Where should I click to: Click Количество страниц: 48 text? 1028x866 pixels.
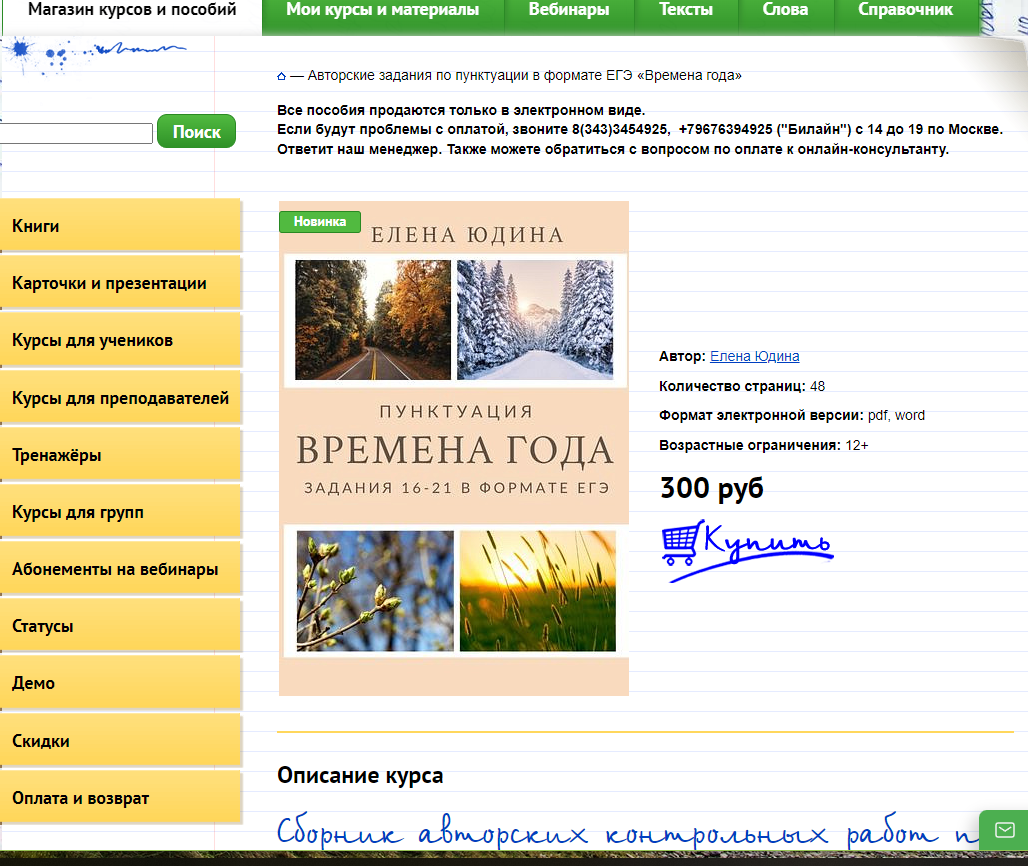coord(741,386)
